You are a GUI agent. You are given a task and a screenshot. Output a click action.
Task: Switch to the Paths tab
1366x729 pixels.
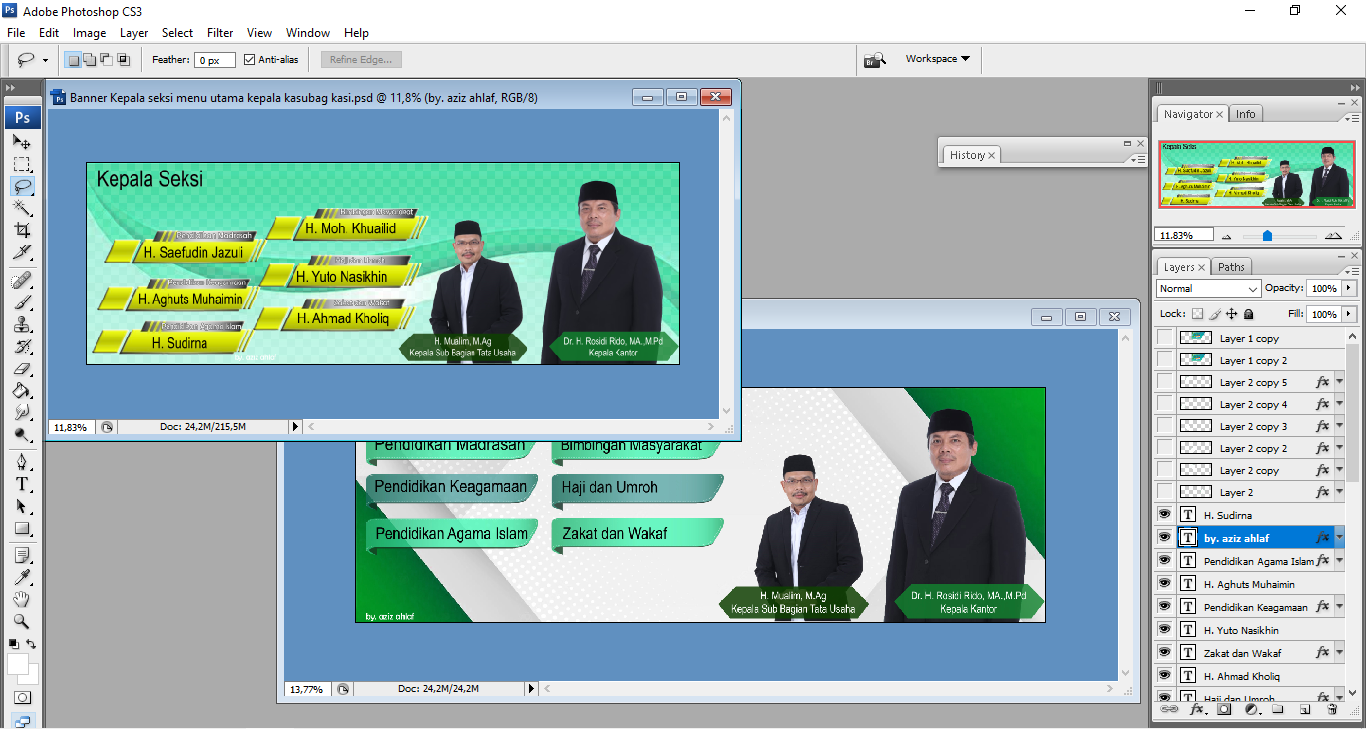[x=1232, y=267]
